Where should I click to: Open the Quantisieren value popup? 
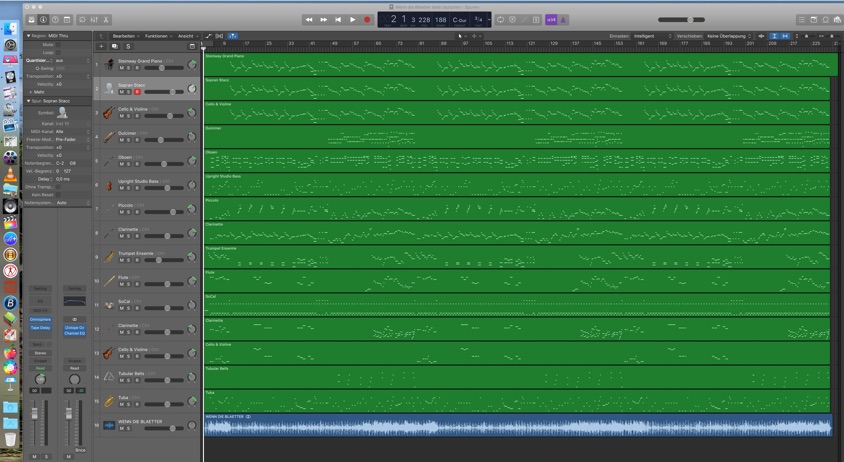73,60
